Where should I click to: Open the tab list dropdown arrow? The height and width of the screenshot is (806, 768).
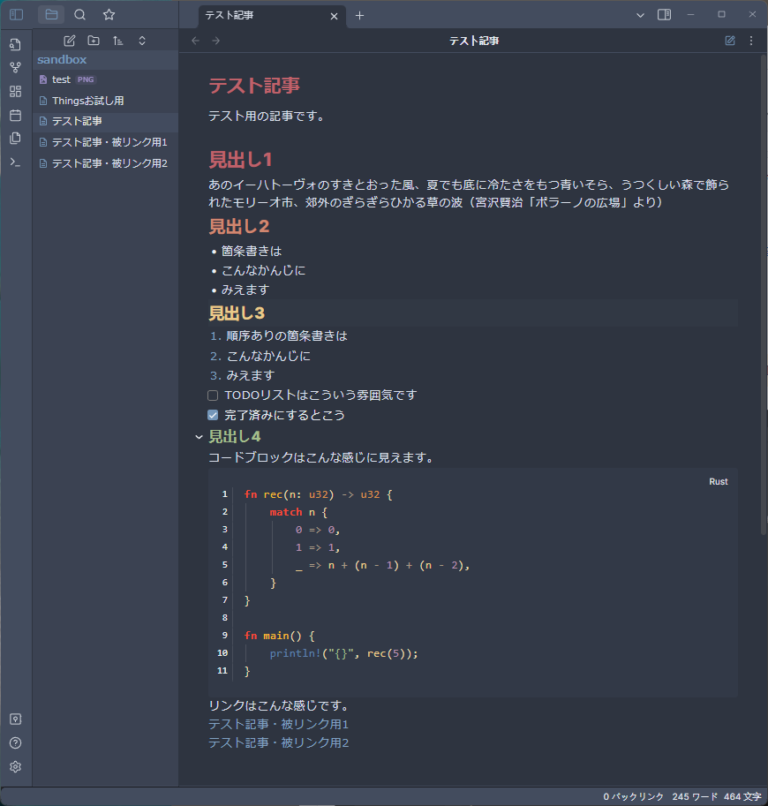click(640, 15)
